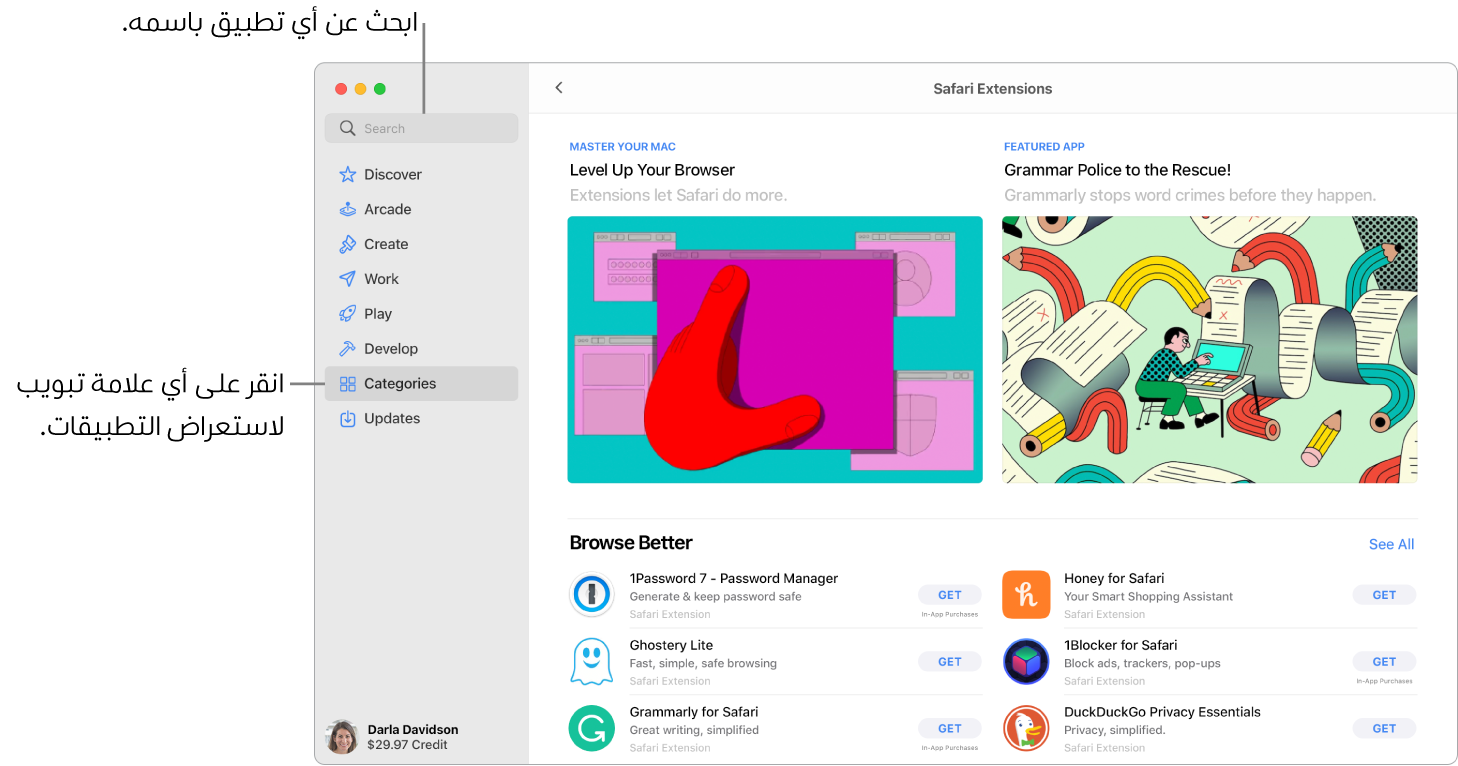This screenshot has height=766, width=1458.
Task: Open the See All link for Browse Better
Action: click(x=1391, y=544)
